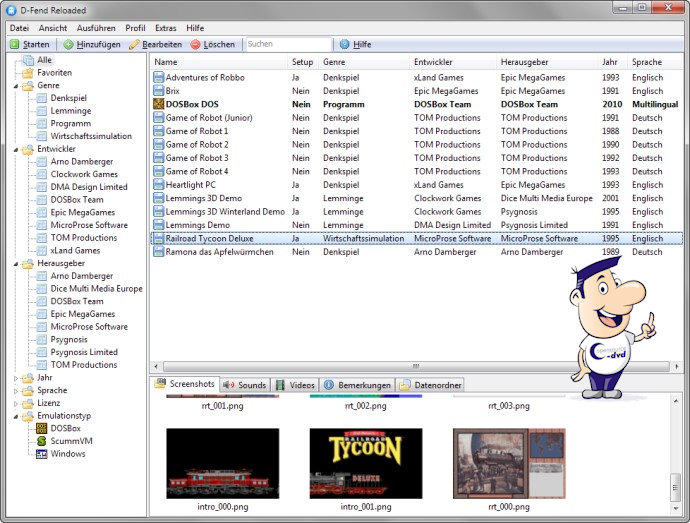Select the Windows emulation type icon
This screenshot has height=523, width=690.
click(x=42, y=454)
